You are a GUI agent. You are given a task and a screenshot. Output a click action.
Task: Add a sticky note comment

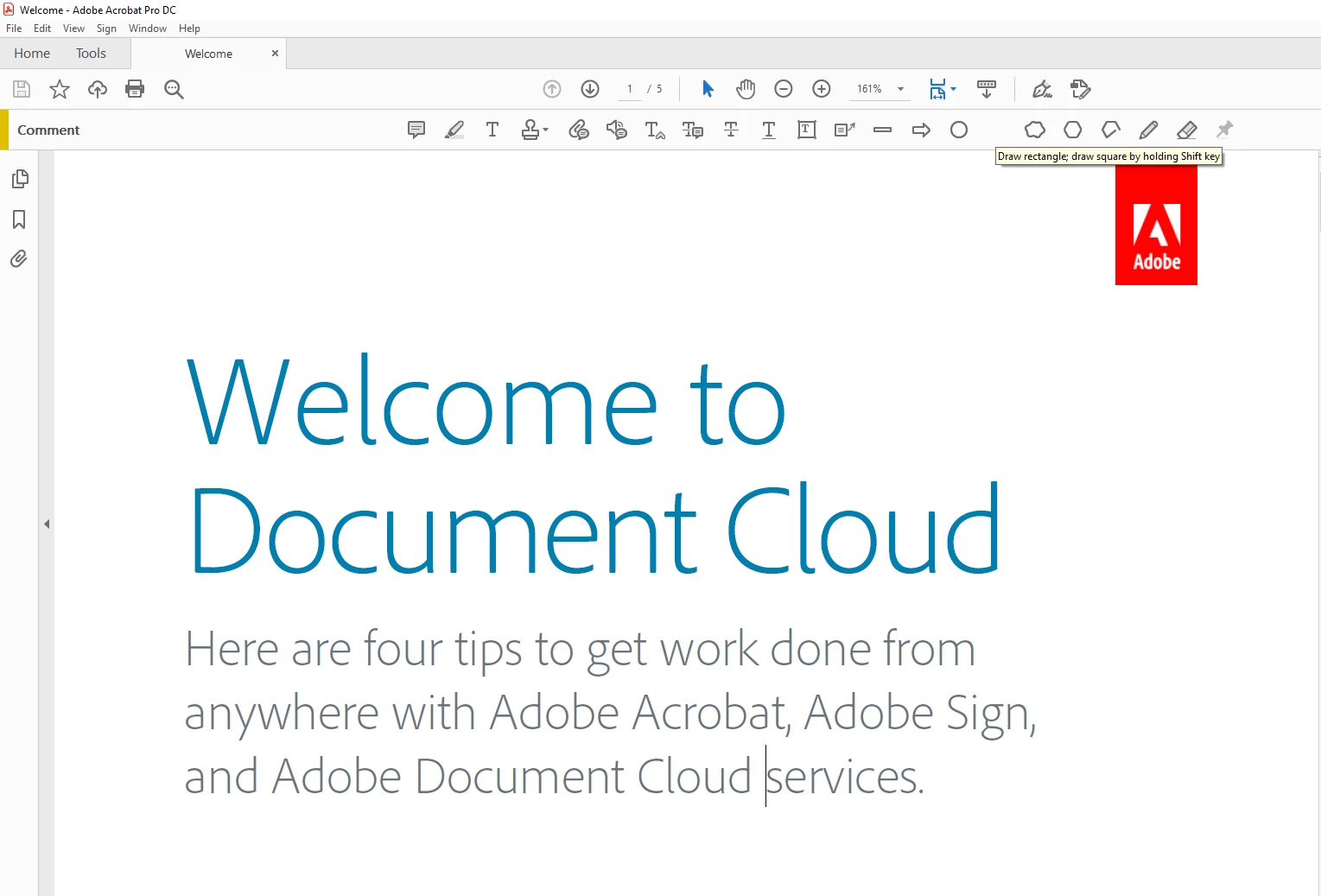coord(416,130)
